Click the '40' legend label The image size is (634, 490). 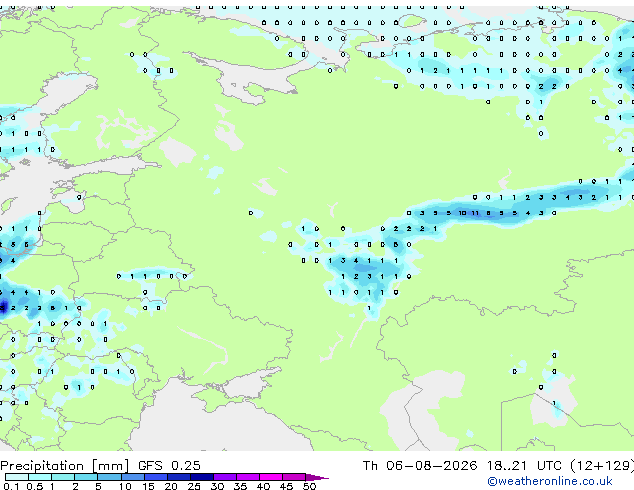click(x=263, y=486)
